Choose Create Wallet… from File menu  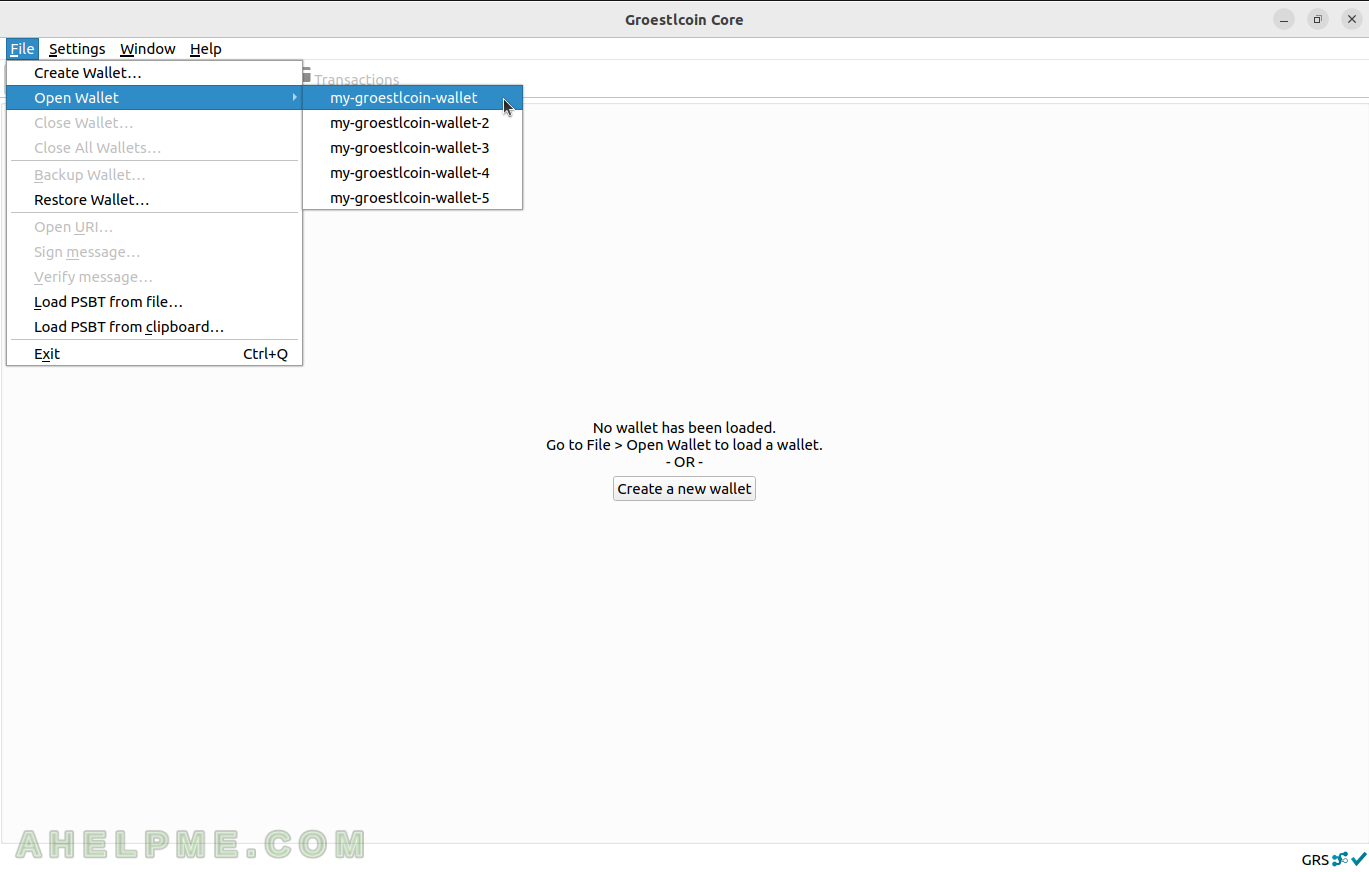point(154,73)
